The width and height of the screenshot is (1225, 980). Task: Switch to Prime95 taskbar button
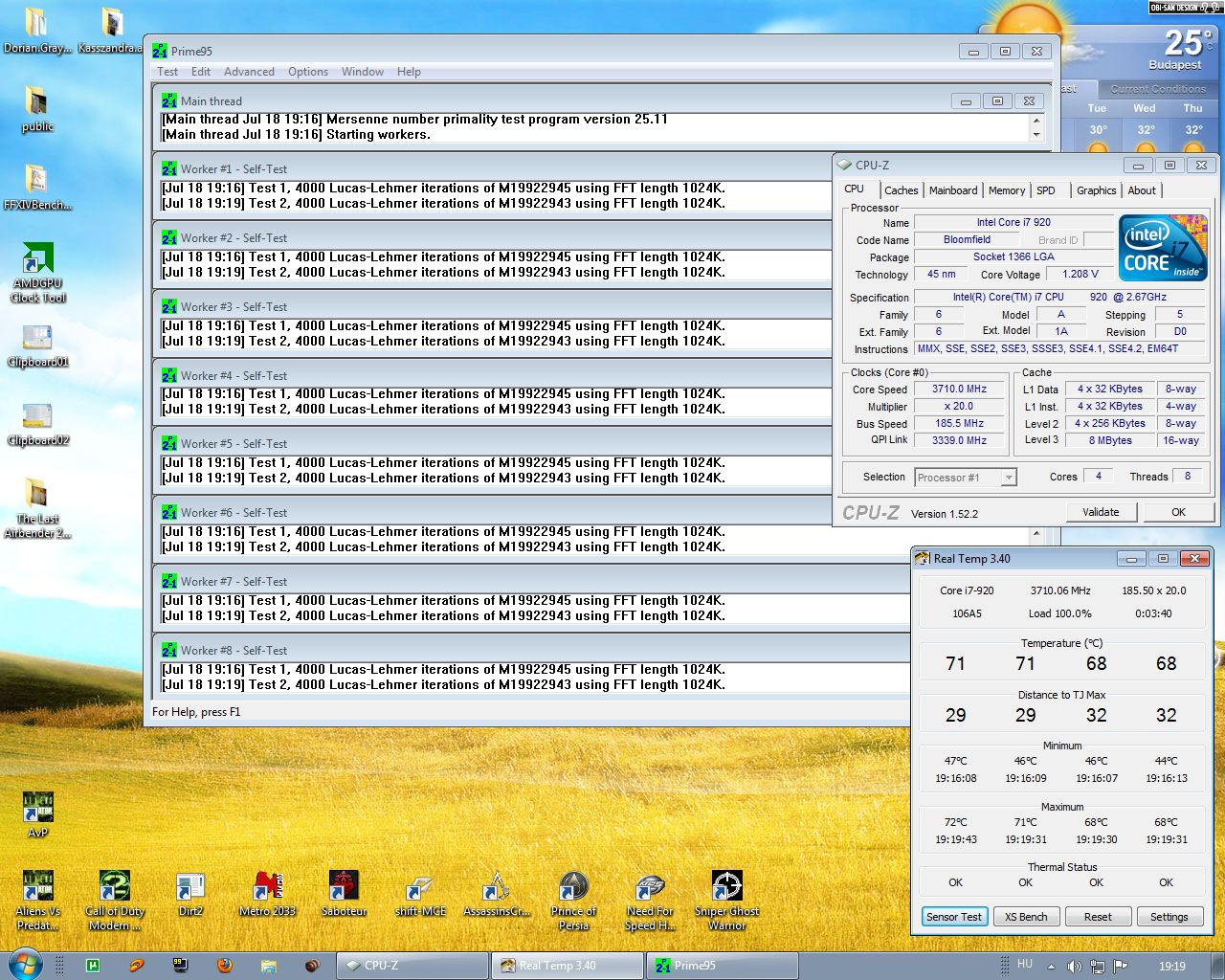pyautogui.click(x=723, y=966)
